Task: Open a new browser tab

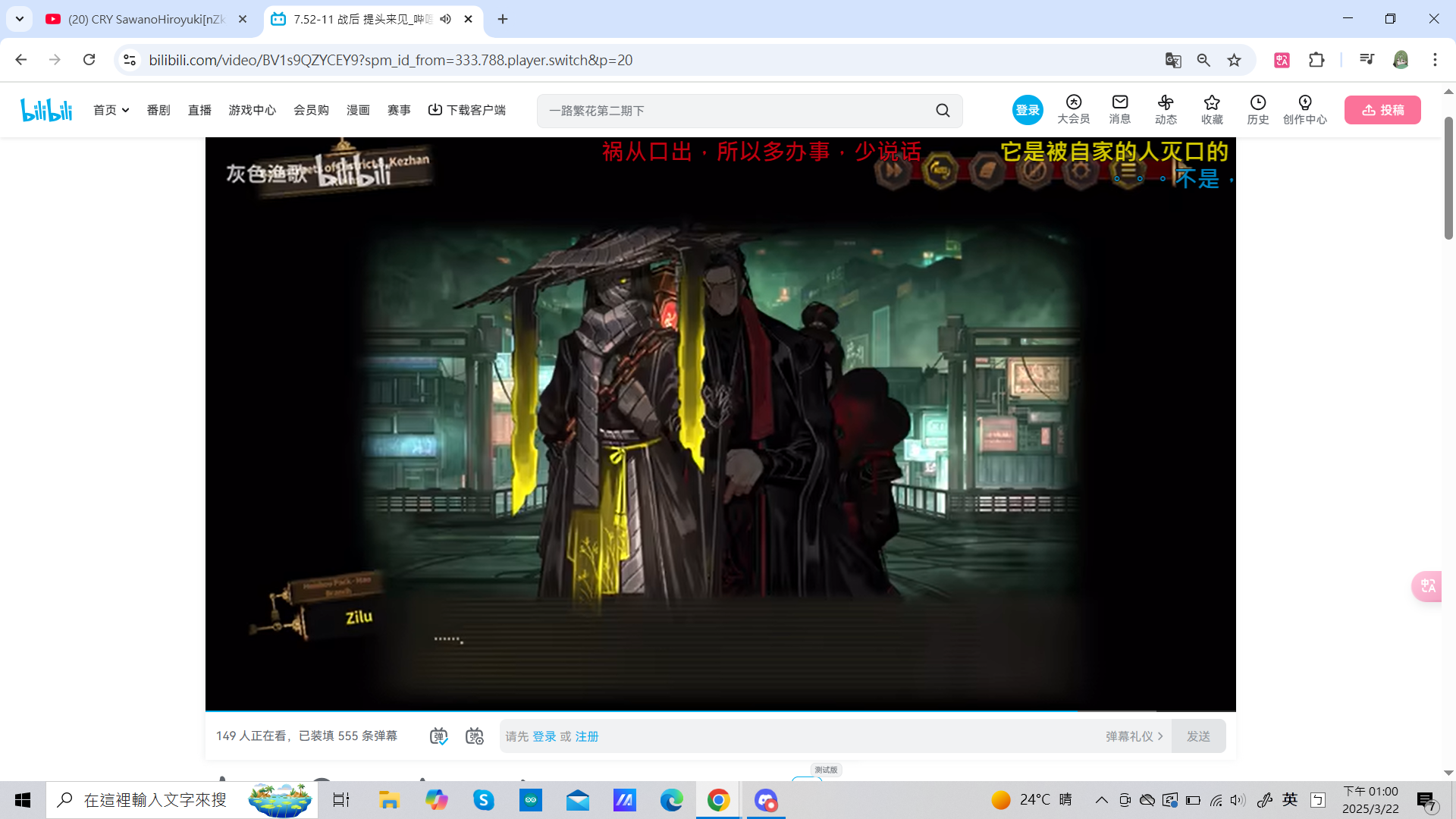Action: click(503, 19)
